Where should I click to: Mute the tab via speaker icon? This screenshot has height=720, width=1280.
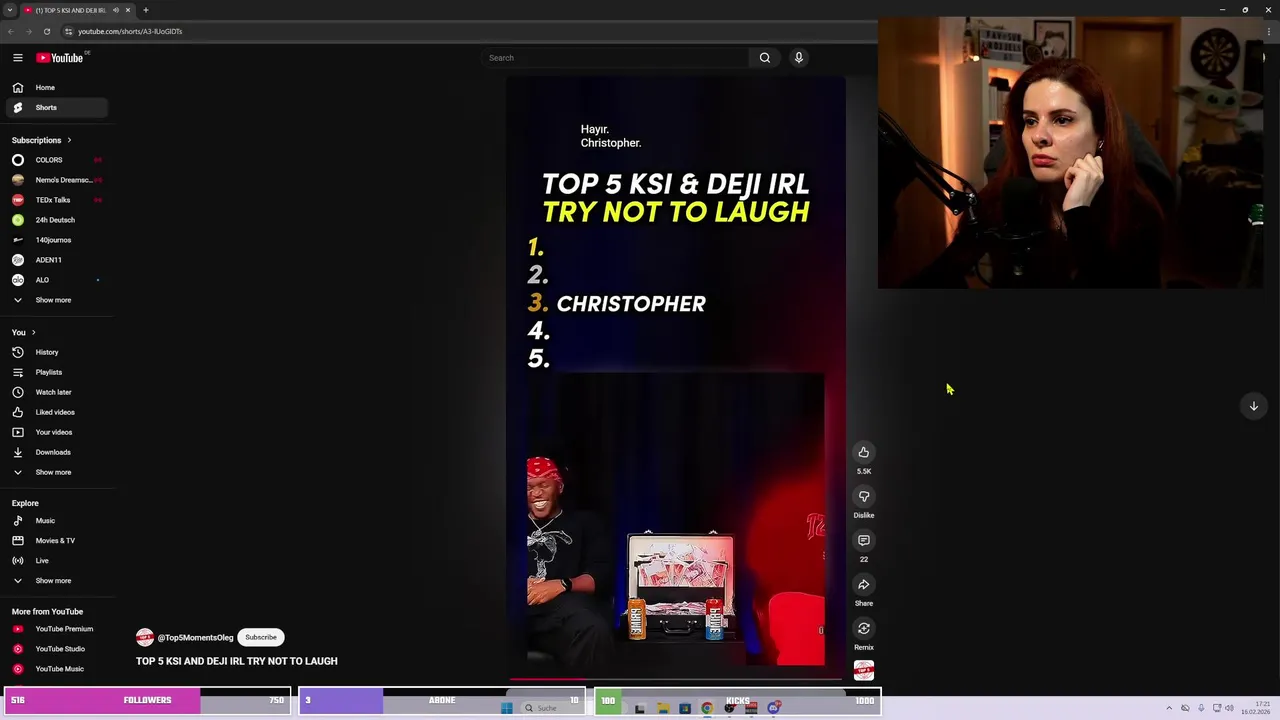point(116,10)
